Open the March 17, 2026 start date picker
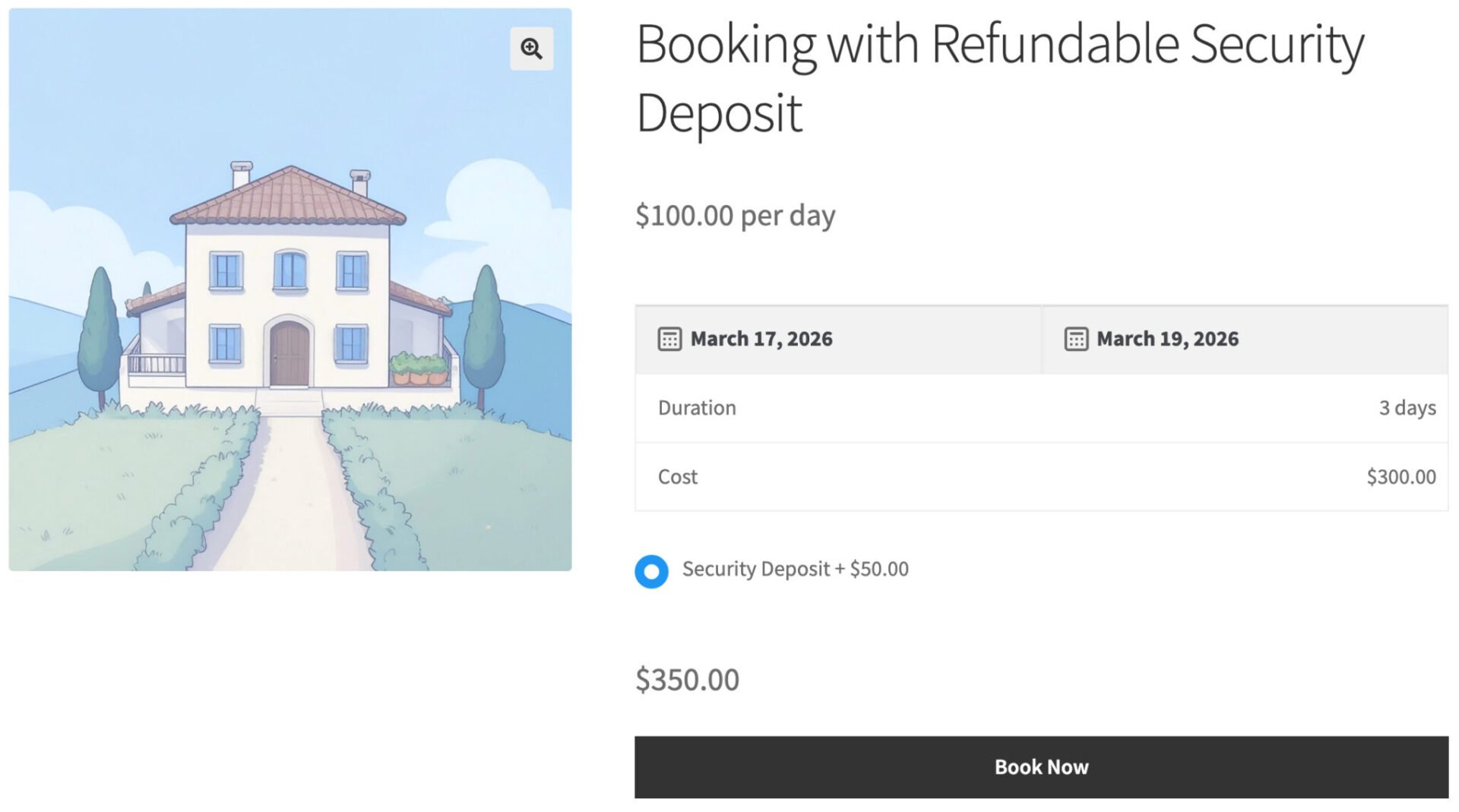Screen dimensions: 1459x812 click(x=761, y=339)
